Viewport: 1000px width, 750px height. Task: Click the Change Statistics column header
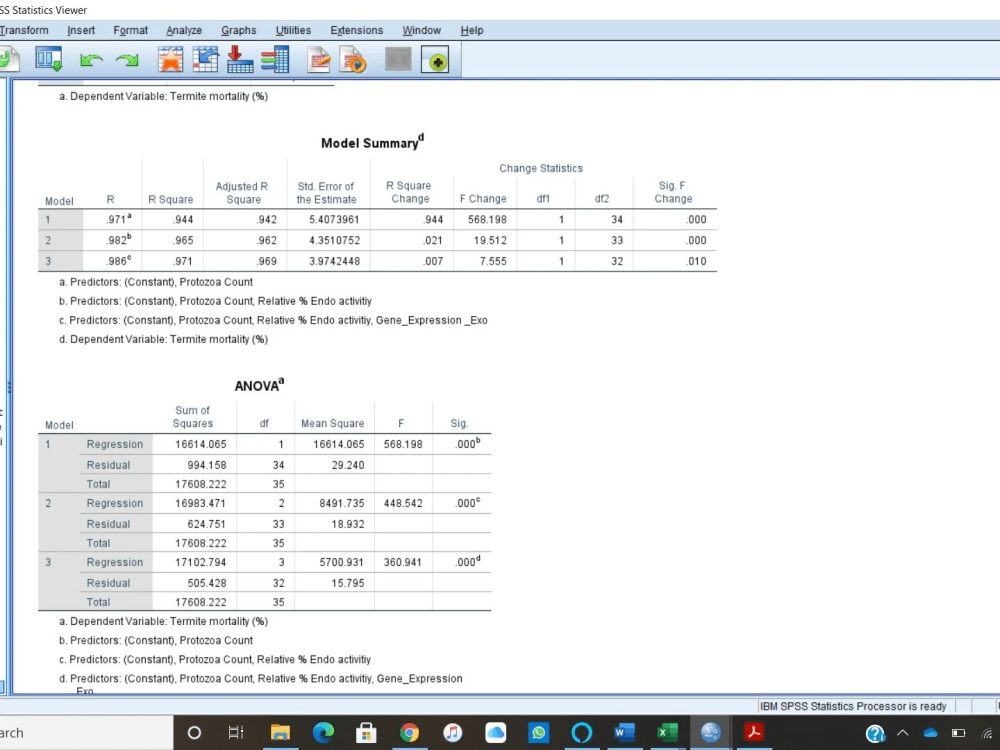coord(541,168)
